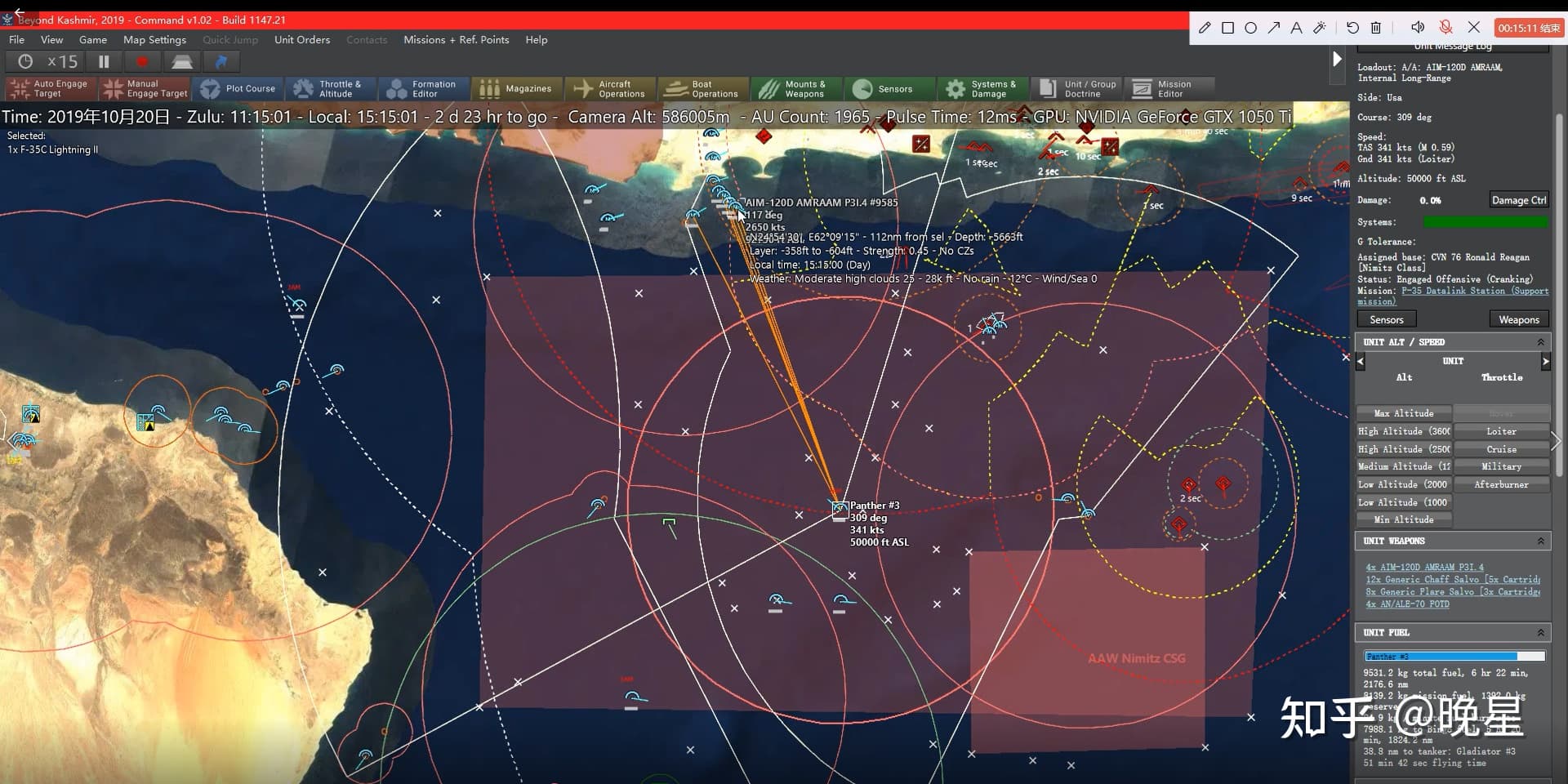Toggle the microphone mute in recorder bar
The image size is (1568, 784).
(1445, 28)
